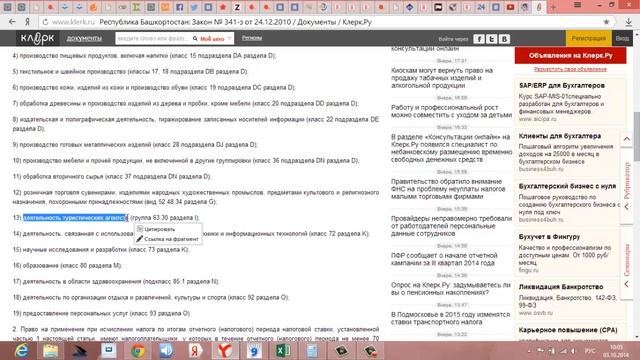Click the Вход login button
Screen dimensions: 640x360
pos(622,38)
